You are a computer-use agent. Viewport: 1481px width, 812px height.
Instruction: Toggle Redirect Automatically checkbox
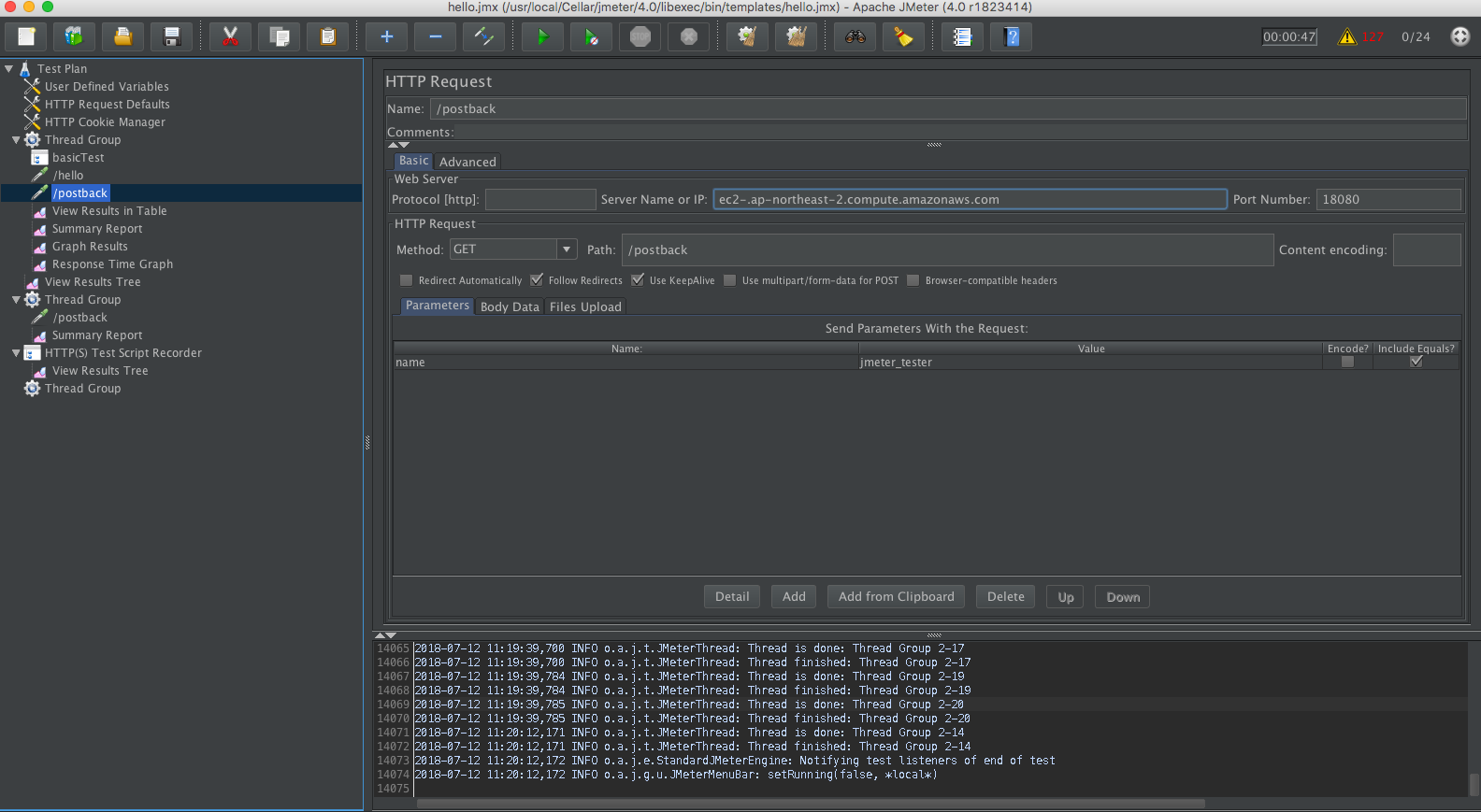(x=406, y=280)
